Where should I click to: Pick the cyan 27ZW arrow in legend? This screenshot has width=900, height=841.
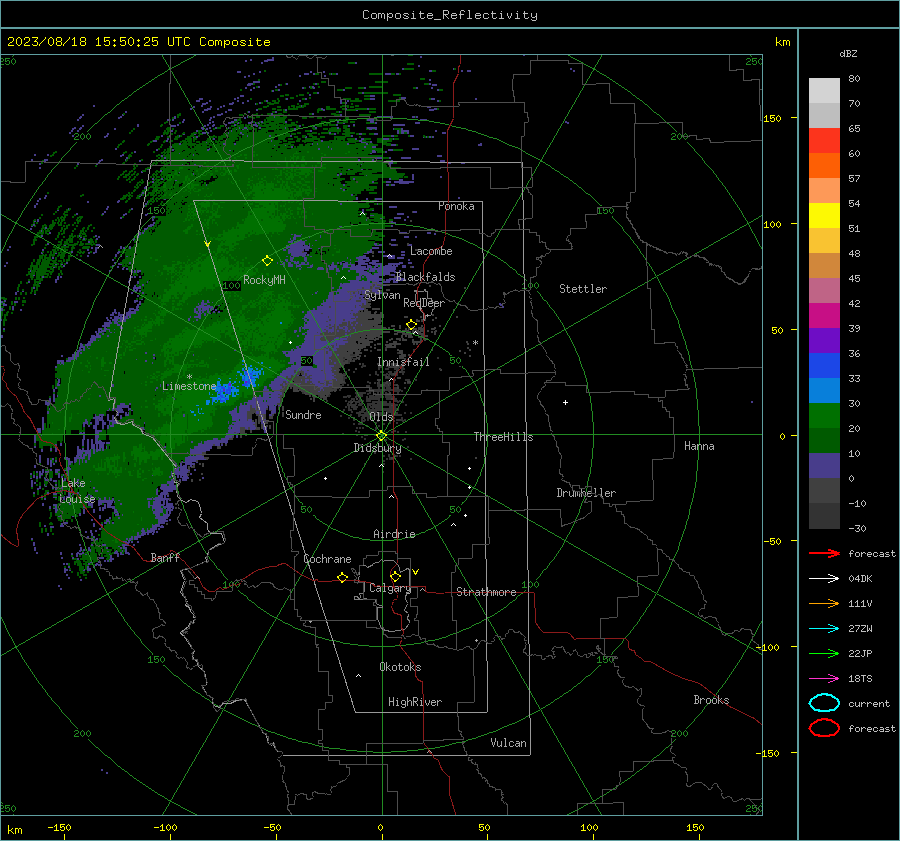click(824, 629)
